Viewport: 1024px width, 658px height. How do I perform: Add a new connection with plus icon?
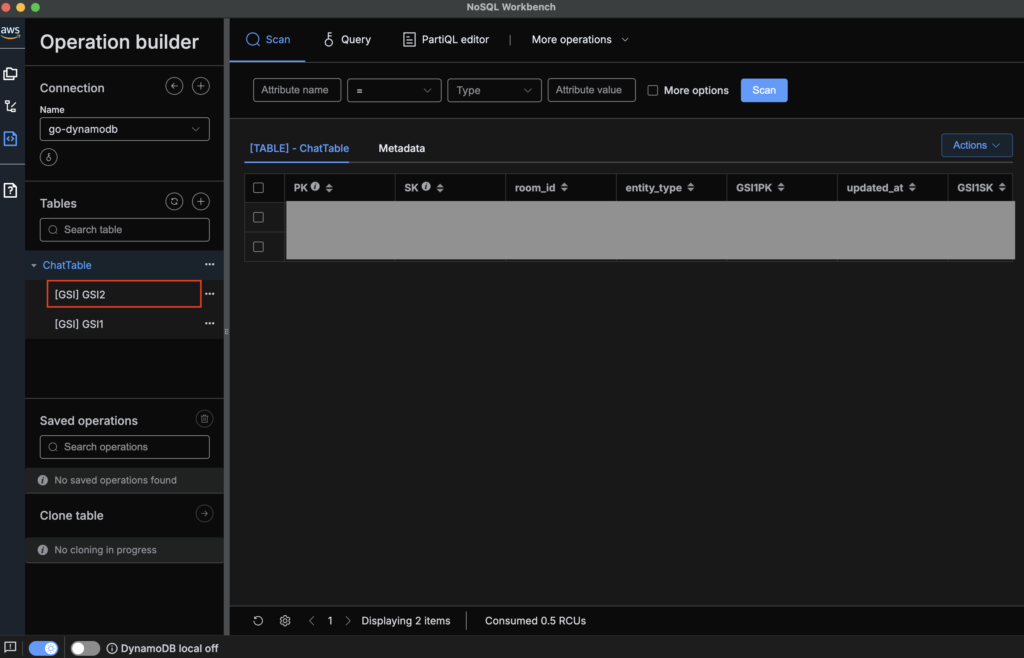201,87
